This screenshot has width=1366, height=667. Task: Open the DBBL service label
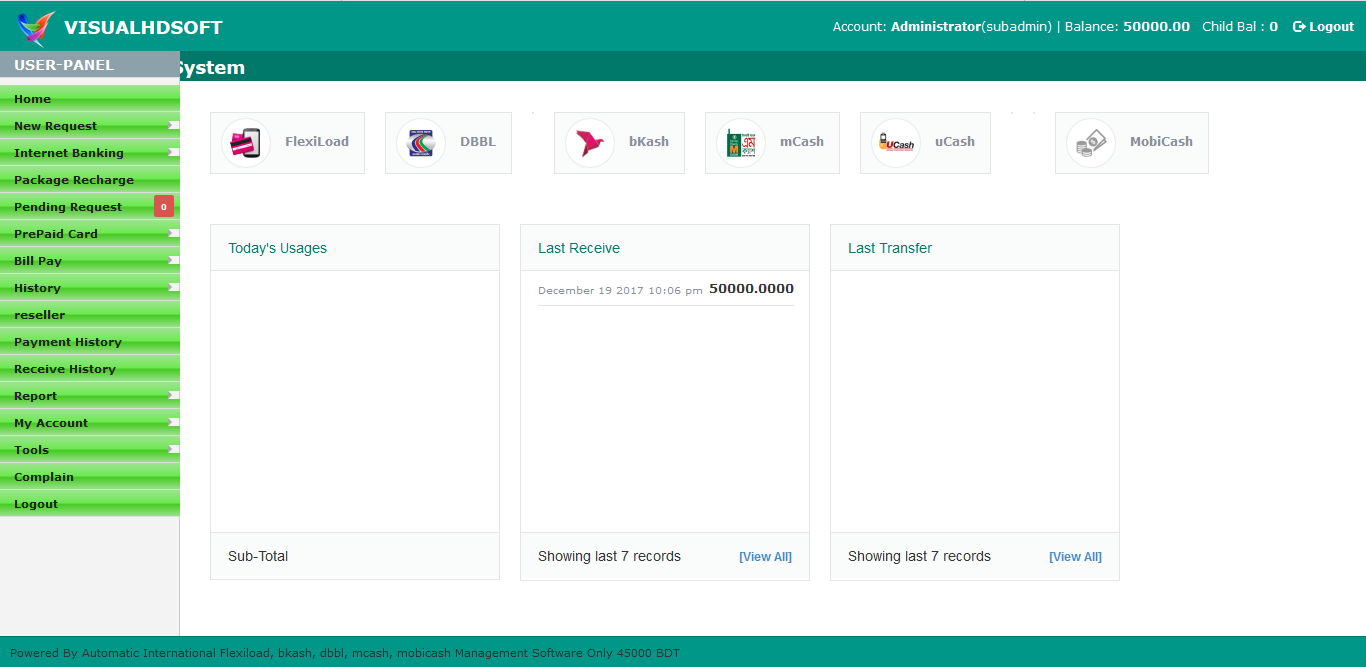coord(478,142)
